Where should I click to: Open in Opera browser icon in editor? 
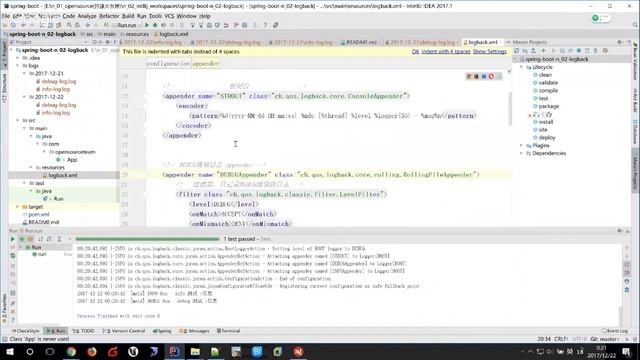(491, 76)
